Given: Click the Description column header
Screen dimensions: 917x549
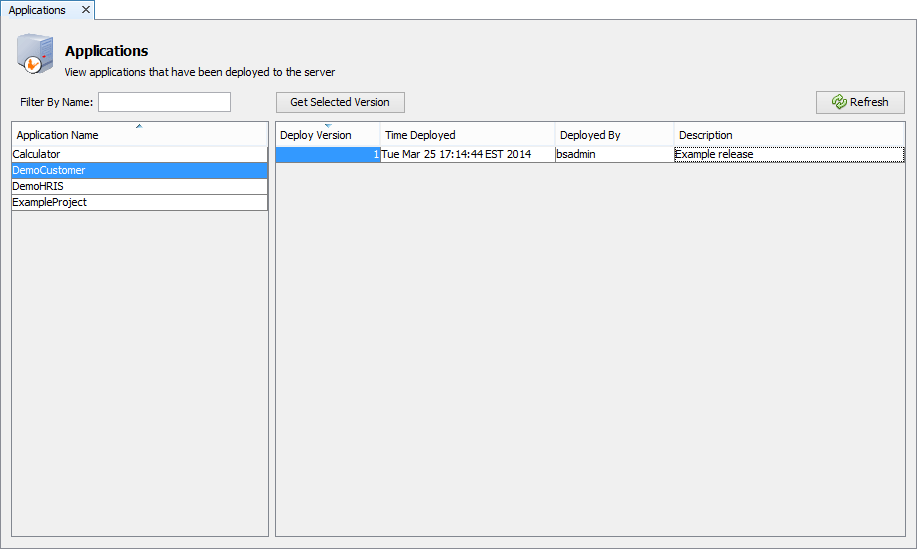Looking at the screenshot, I should click(789, 135).
